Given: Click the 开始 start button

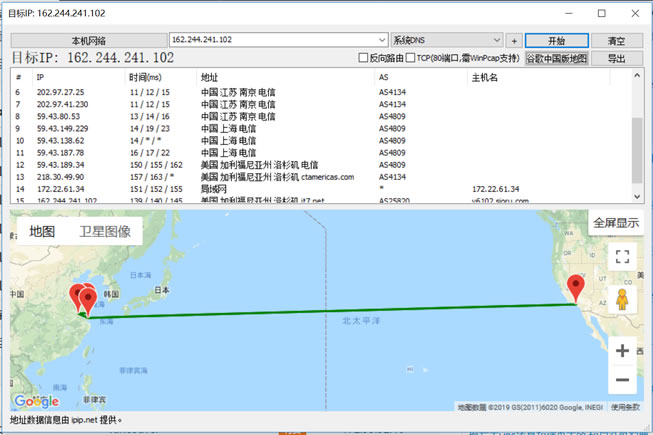Looking at the screenshot, I should click(x=556, y=41).
